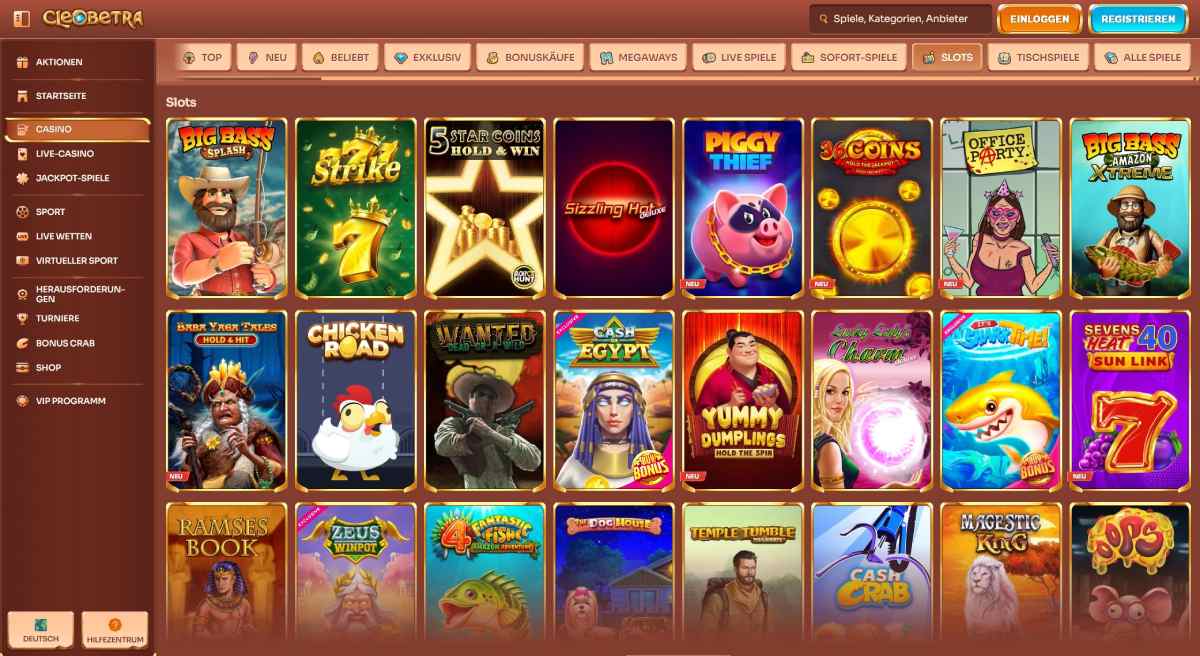Select the Bonuskäufe category tab
Viewport: 1200px width, 656px height.
[x=530, y=57]
